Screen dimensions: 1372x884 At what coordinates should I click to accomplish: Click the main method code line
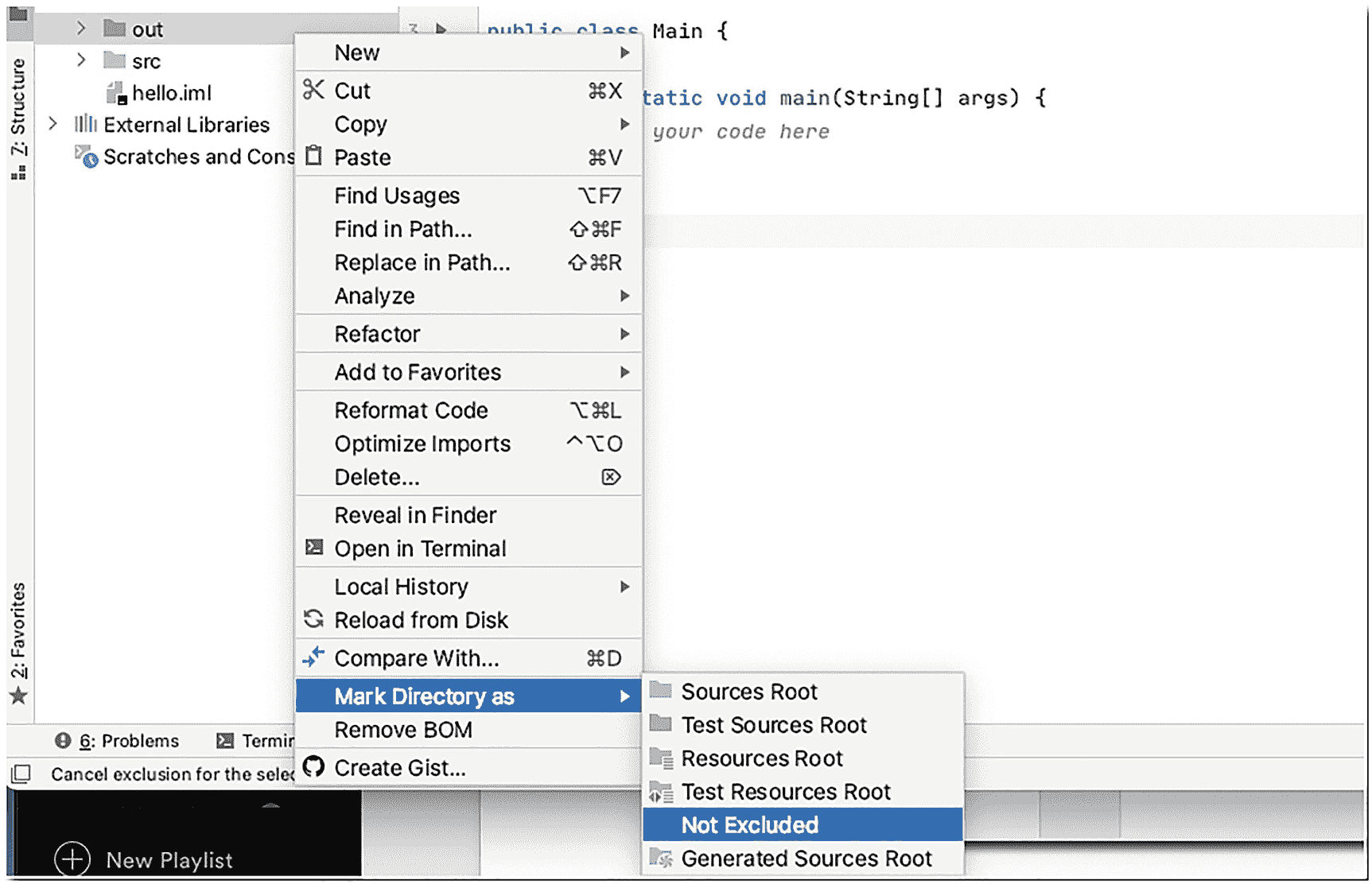(843, 98)
